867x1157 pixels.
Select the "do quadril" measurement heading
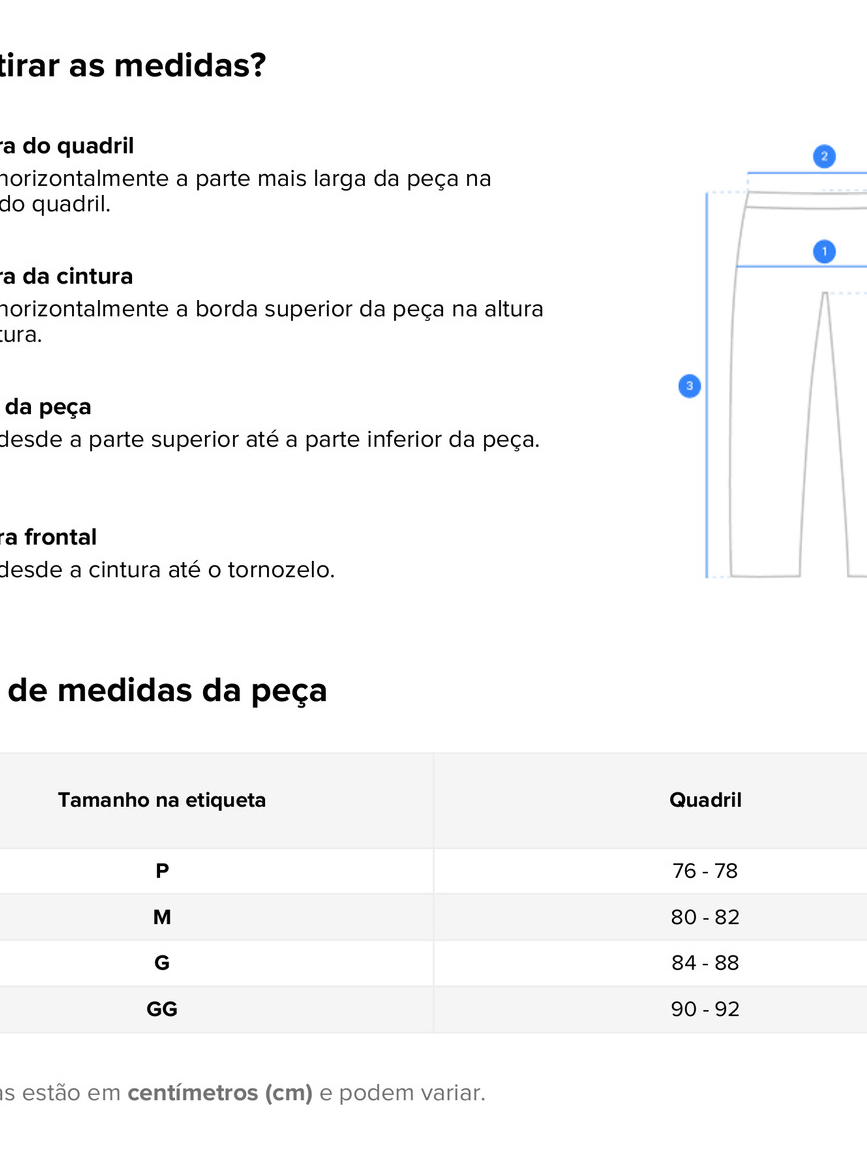(66, 146)
